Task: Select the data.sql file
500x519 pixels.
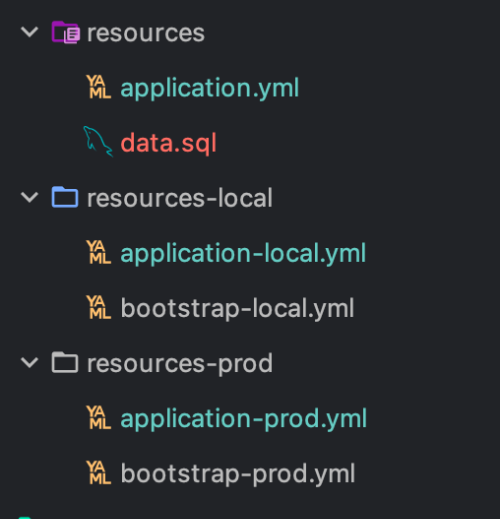Action: point(168,143)
